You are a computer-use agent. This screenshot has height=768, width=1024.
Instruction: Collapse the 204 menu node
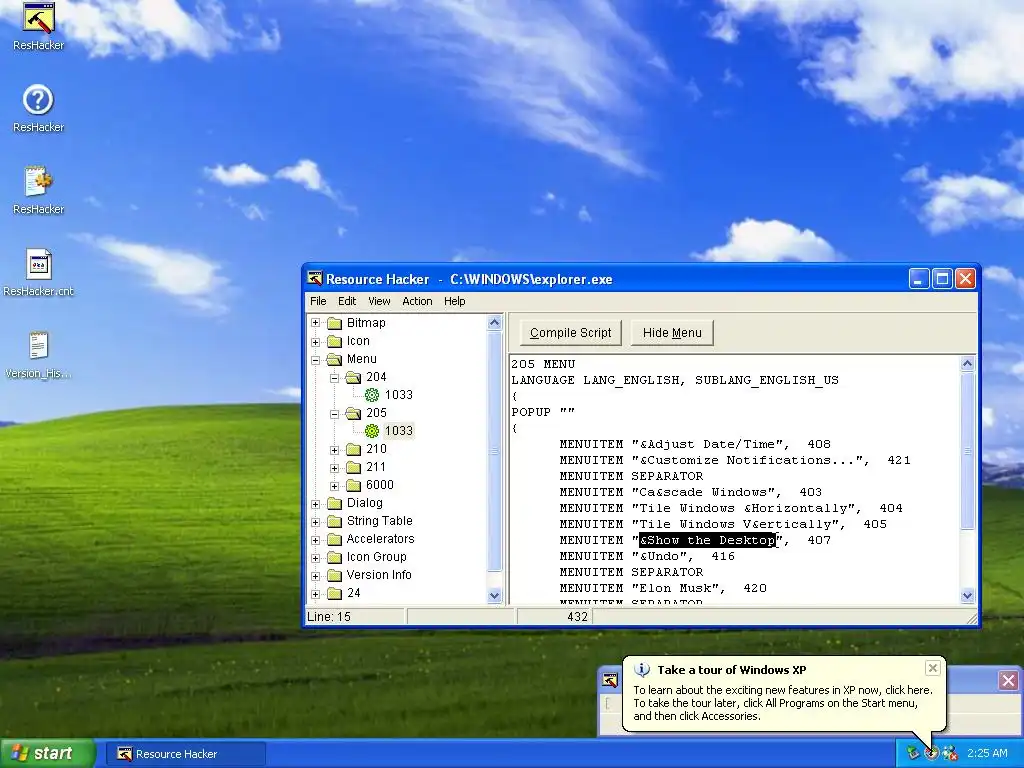click(334, 377)
